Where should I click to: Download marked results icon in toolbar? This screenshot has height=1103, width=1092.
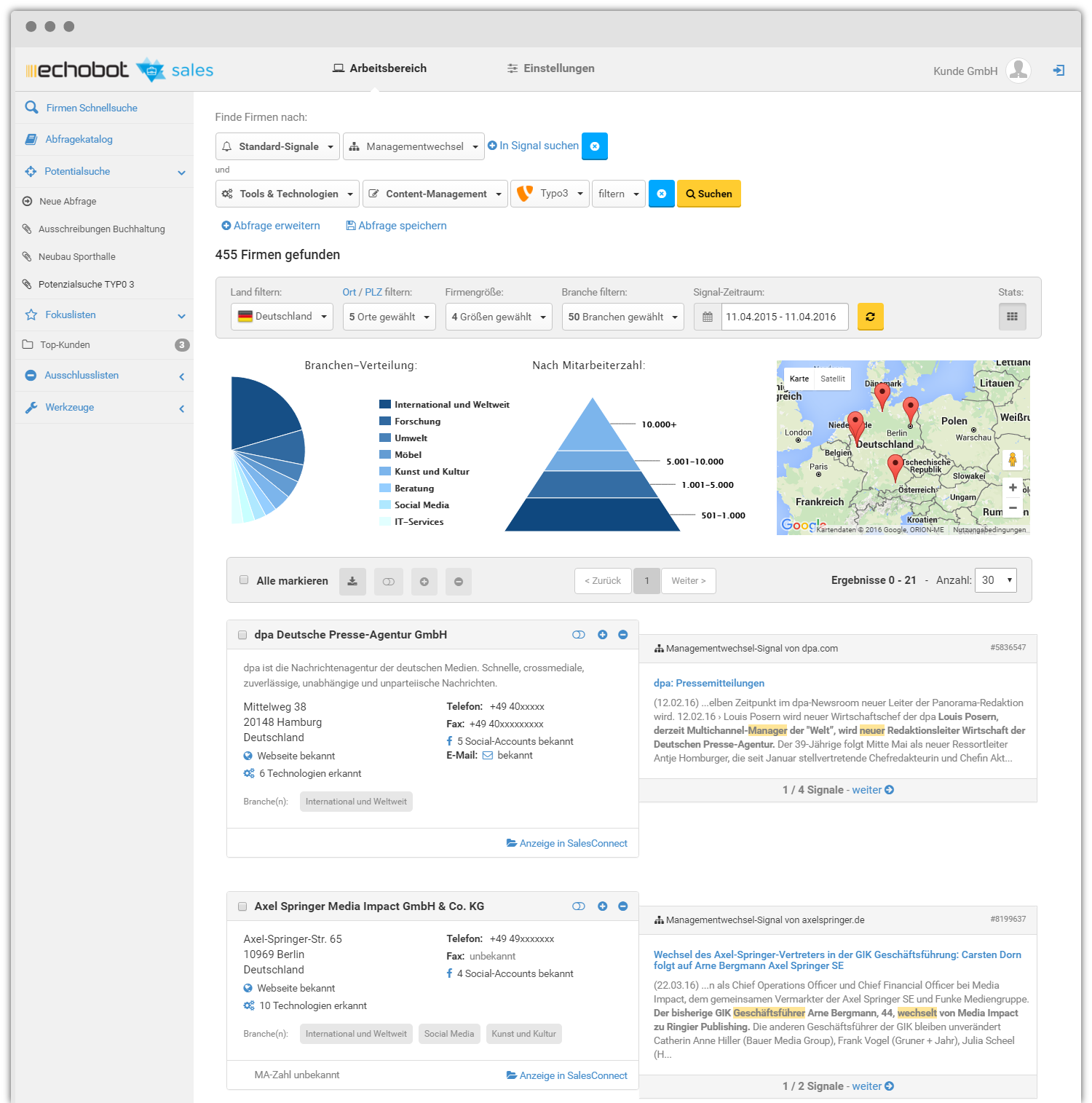coord(352,581)
